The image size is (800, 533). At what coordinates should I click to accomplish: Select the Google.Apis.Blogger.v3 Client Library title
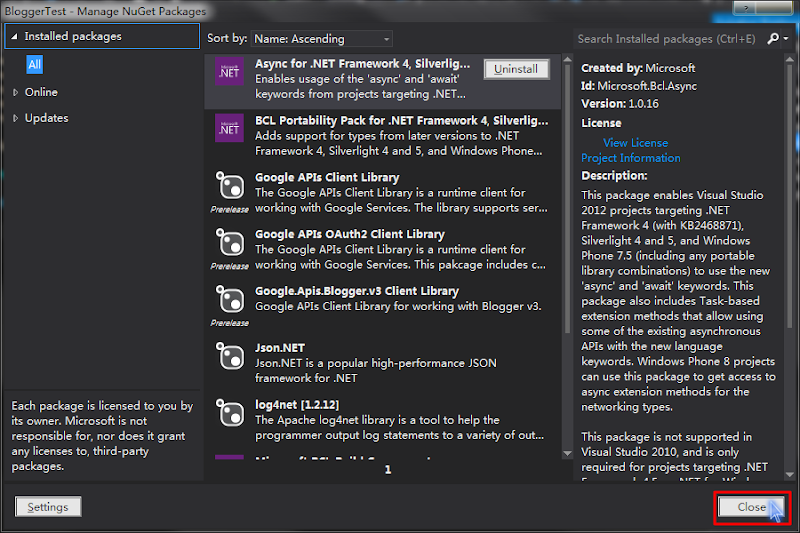tap(357, 291)
